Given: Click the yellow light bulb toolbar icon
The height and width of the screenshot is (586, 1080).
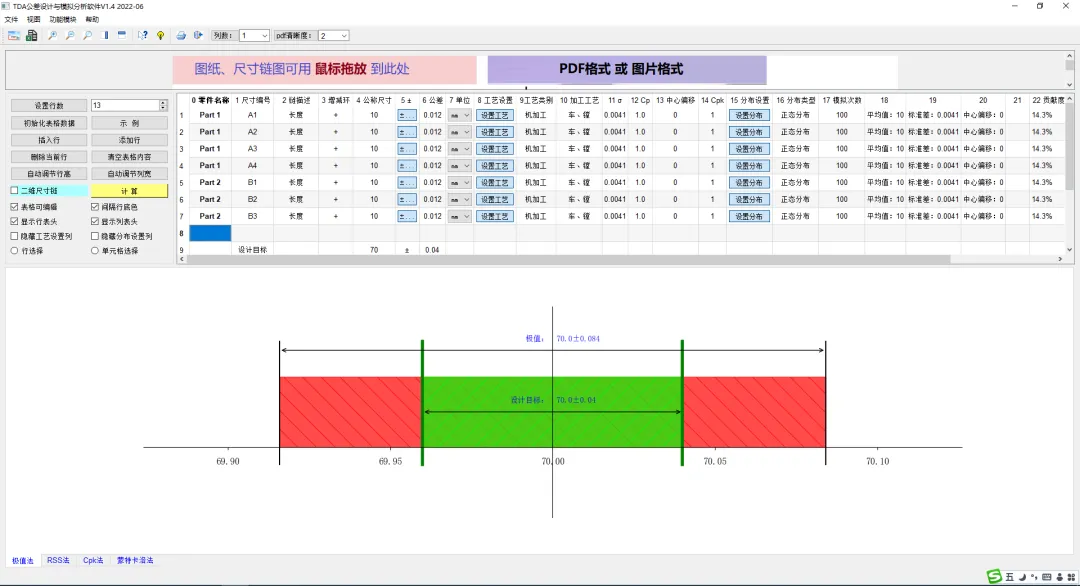Looking at the screenshot, I should (160, 35).
